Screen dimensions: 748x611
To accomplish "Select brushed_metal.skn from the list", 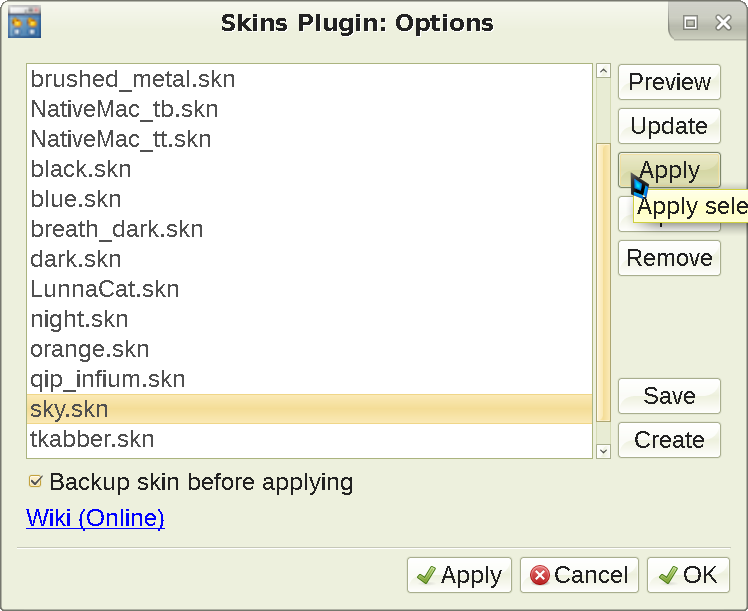I will pos(133,79).
